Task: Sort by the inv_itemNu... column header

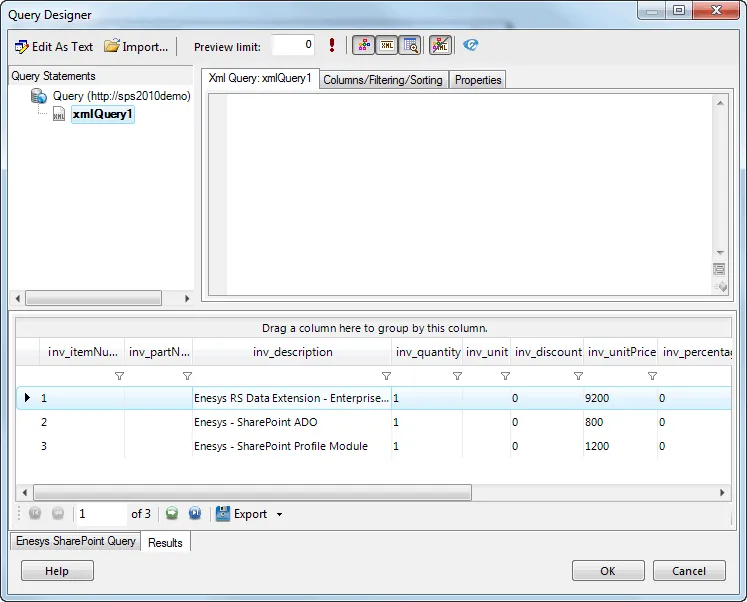Action: [x=82, y=352]
